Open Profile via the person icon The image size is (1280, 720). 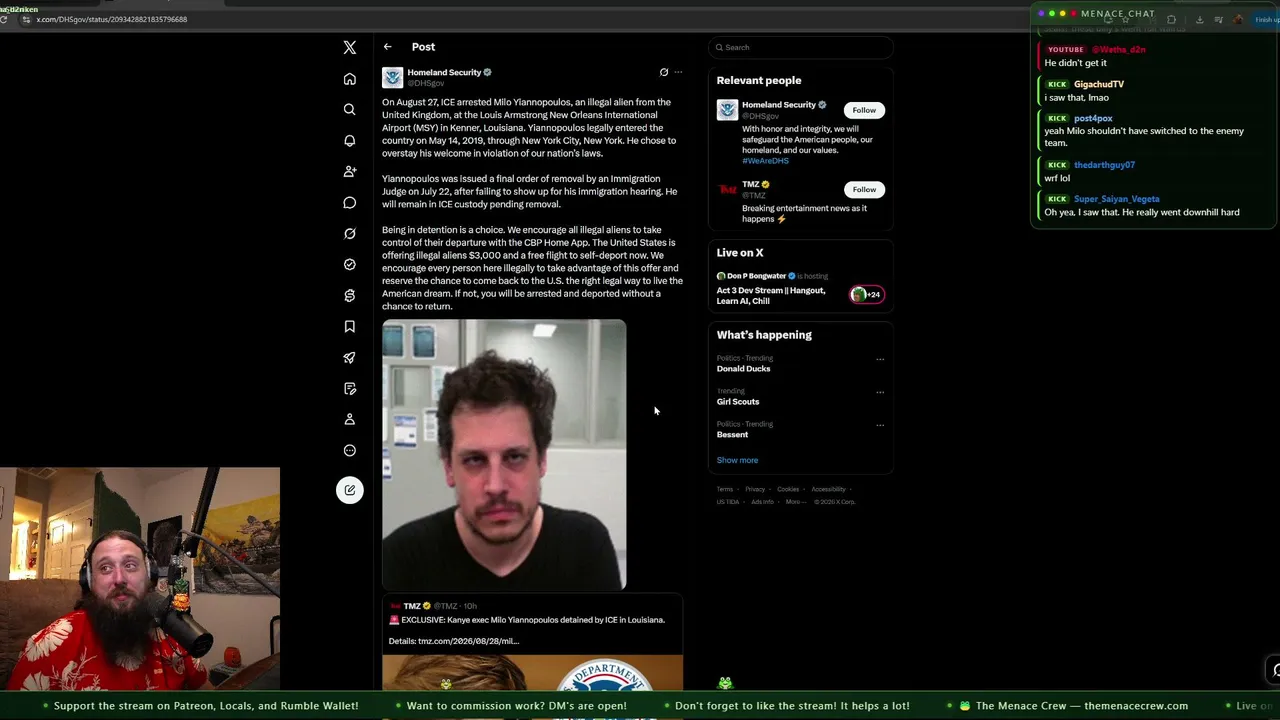pyautogui.click(x=350, y=420)
